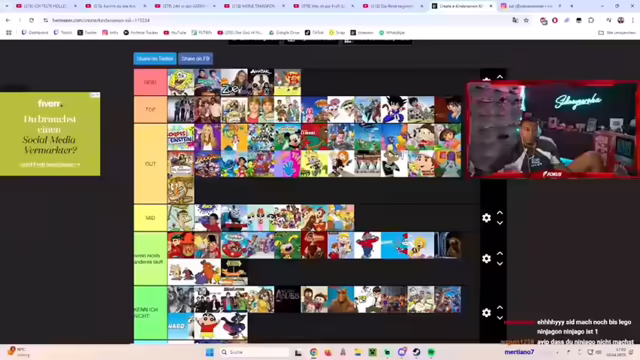
Task: Select the Zoey 101 thumbnail in GOD tier
Action: coord(234,82)
